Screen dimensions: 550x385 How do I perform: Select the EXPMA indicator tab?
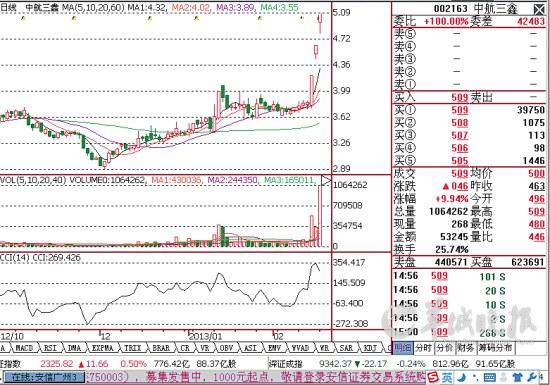click(x=102, y=348)
